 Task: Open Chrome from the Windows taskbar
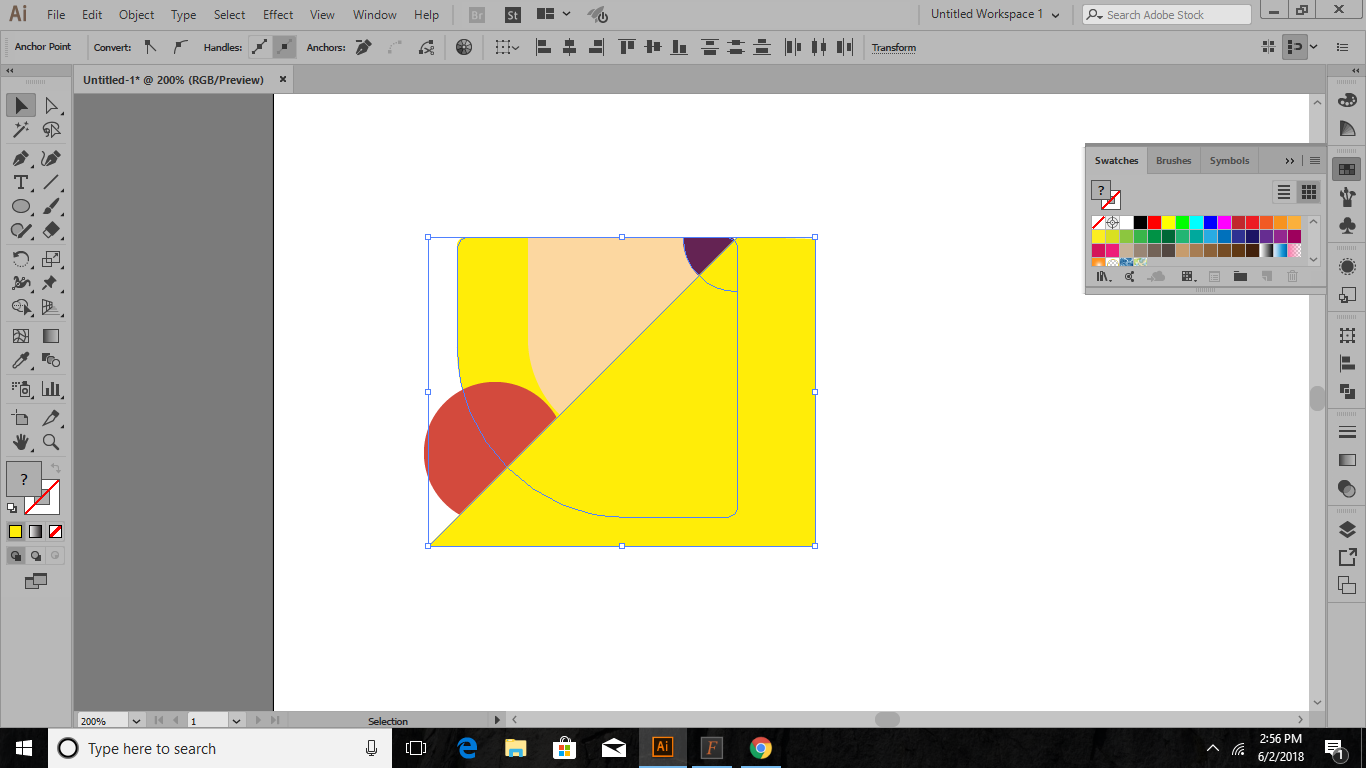click(x=761, y=748)
